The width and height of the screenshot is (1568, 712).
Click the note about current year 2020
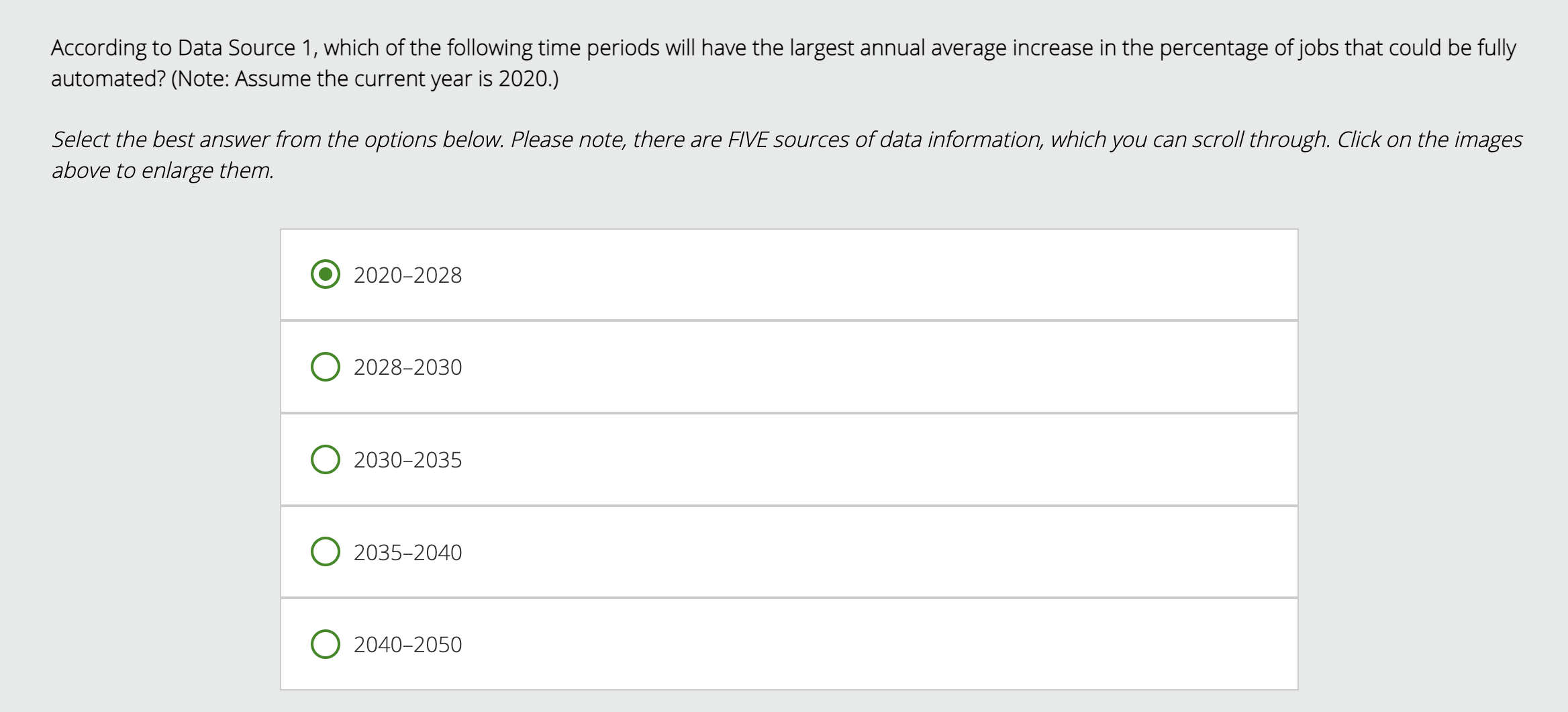364,79
